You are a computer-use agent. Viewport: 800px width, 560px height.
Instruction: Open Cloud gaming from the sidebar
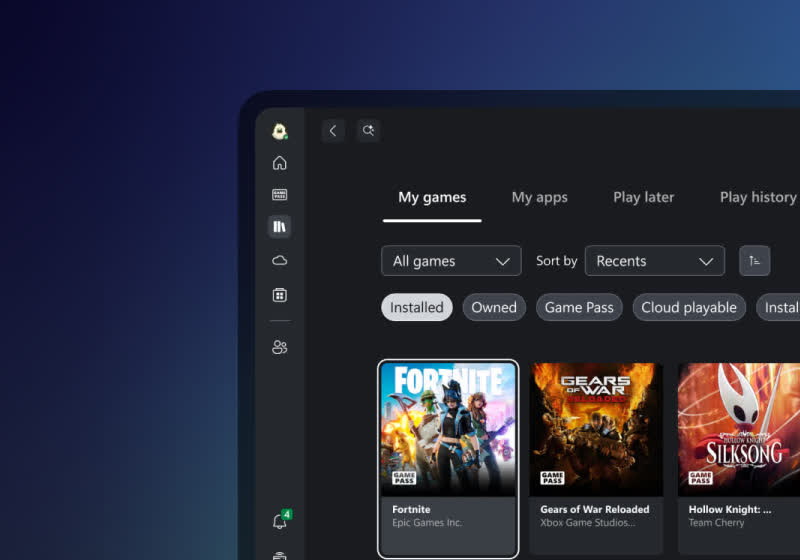coord(279,260)
